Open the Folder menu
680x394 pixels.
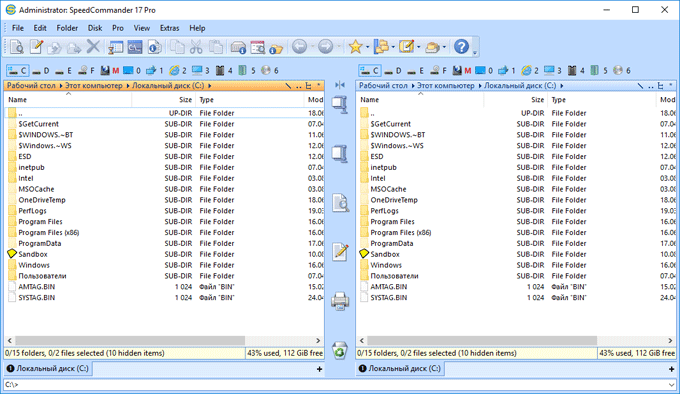67,28
